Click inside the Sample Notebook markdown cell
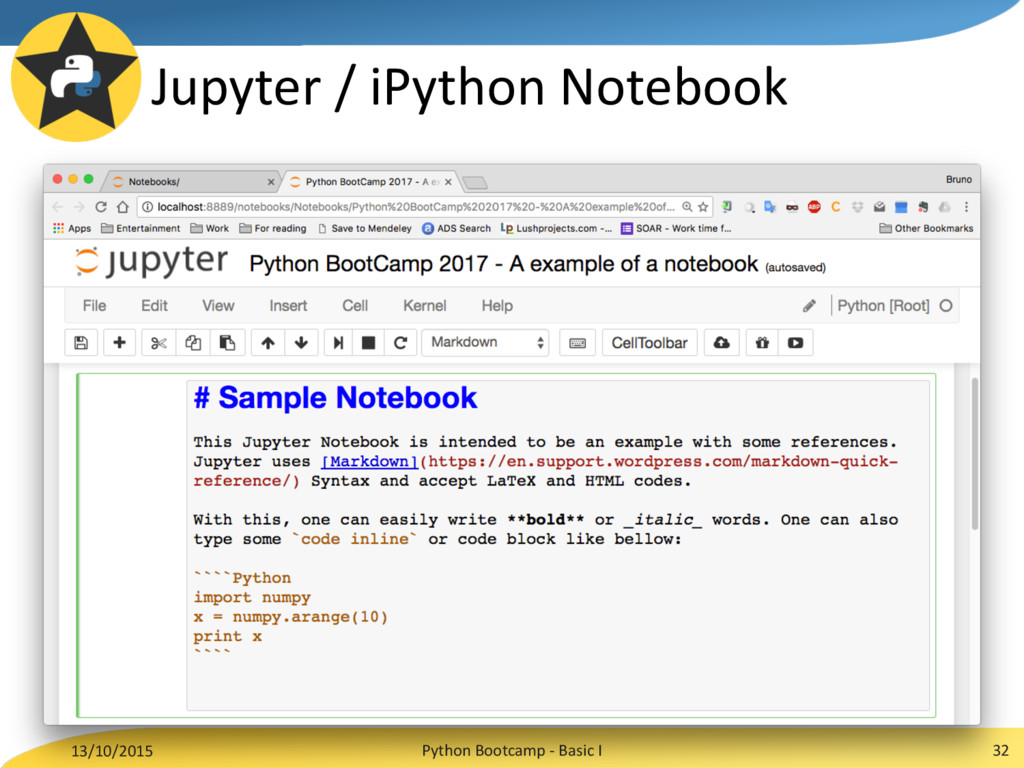 (558, 545)
